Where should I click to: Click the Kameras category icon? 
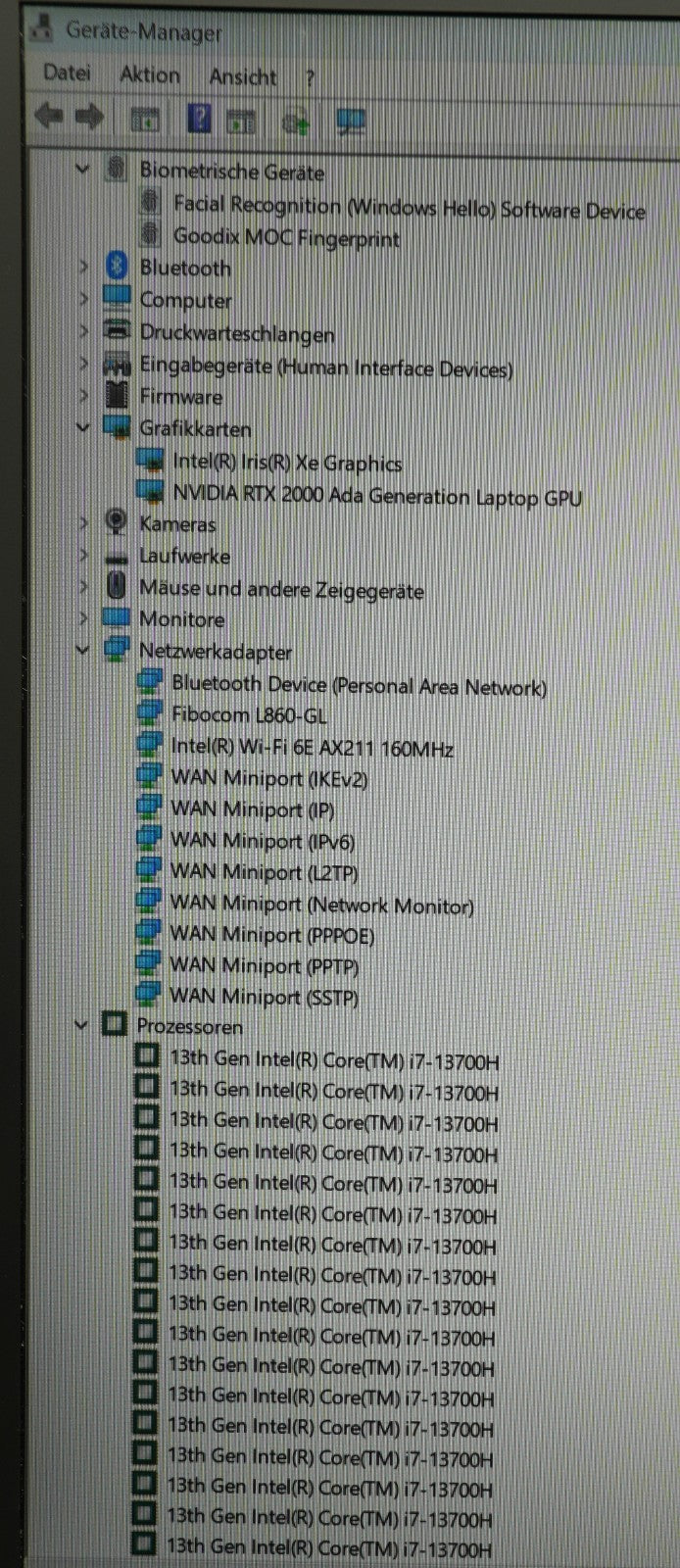coord(116,522)
